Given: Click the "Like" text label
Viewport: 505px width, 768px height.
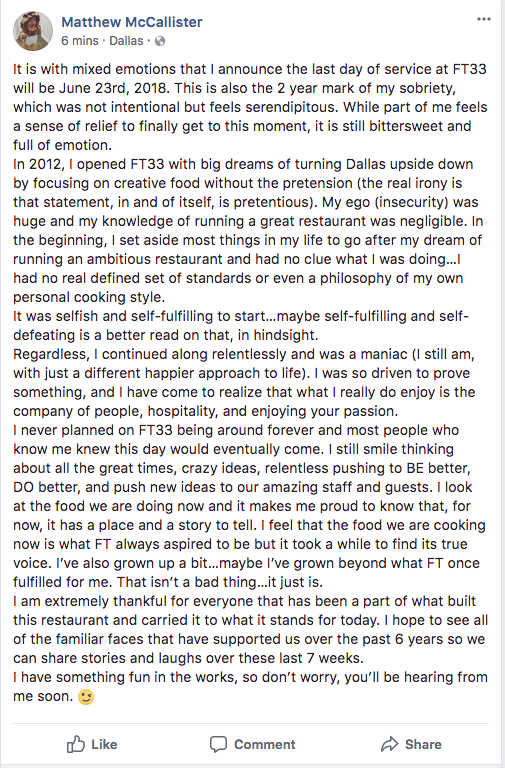Looking at the screenshot, I should click(104, 744).
